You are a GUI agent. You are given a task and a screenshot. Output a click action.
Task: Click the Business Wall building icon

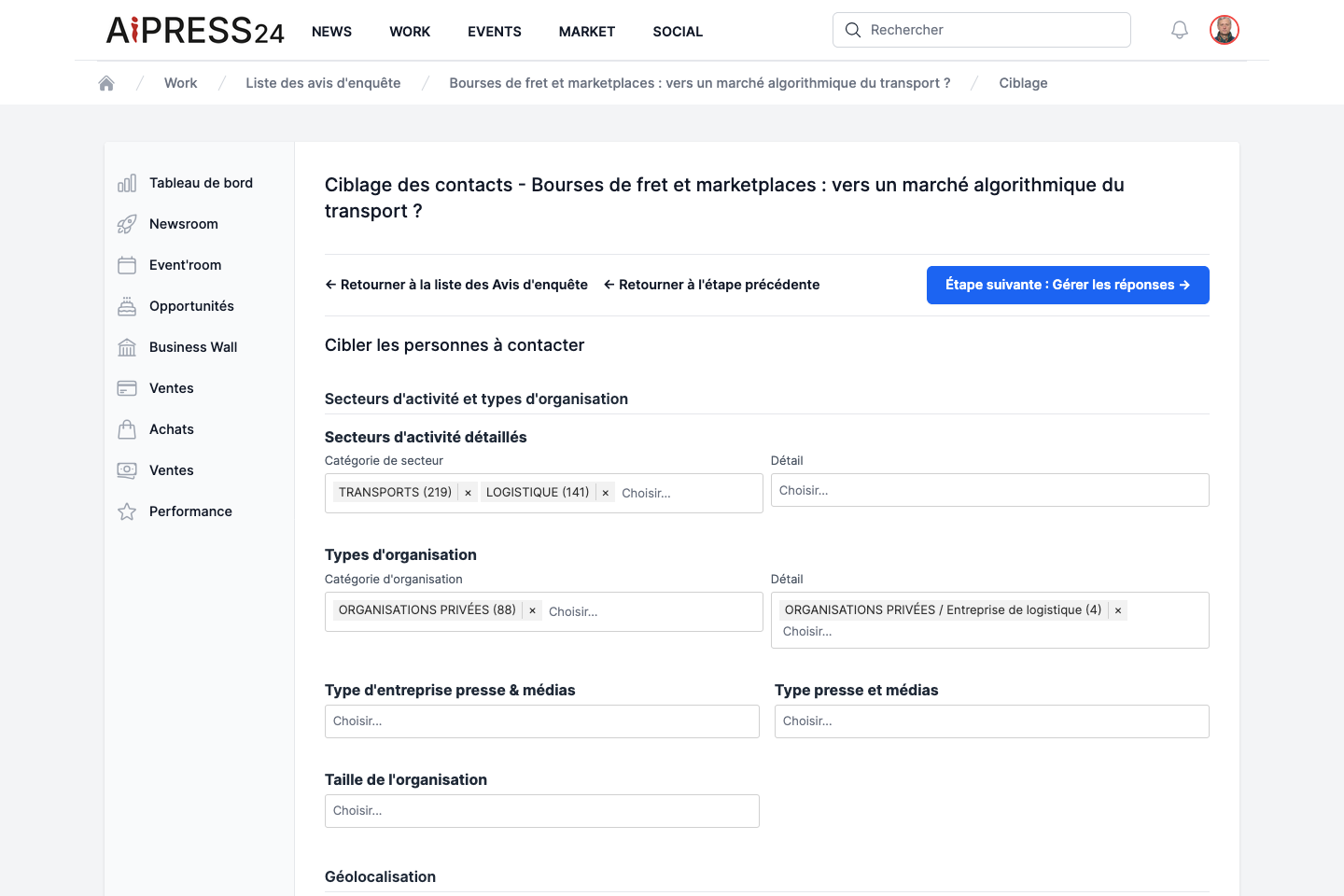(127, 347)
